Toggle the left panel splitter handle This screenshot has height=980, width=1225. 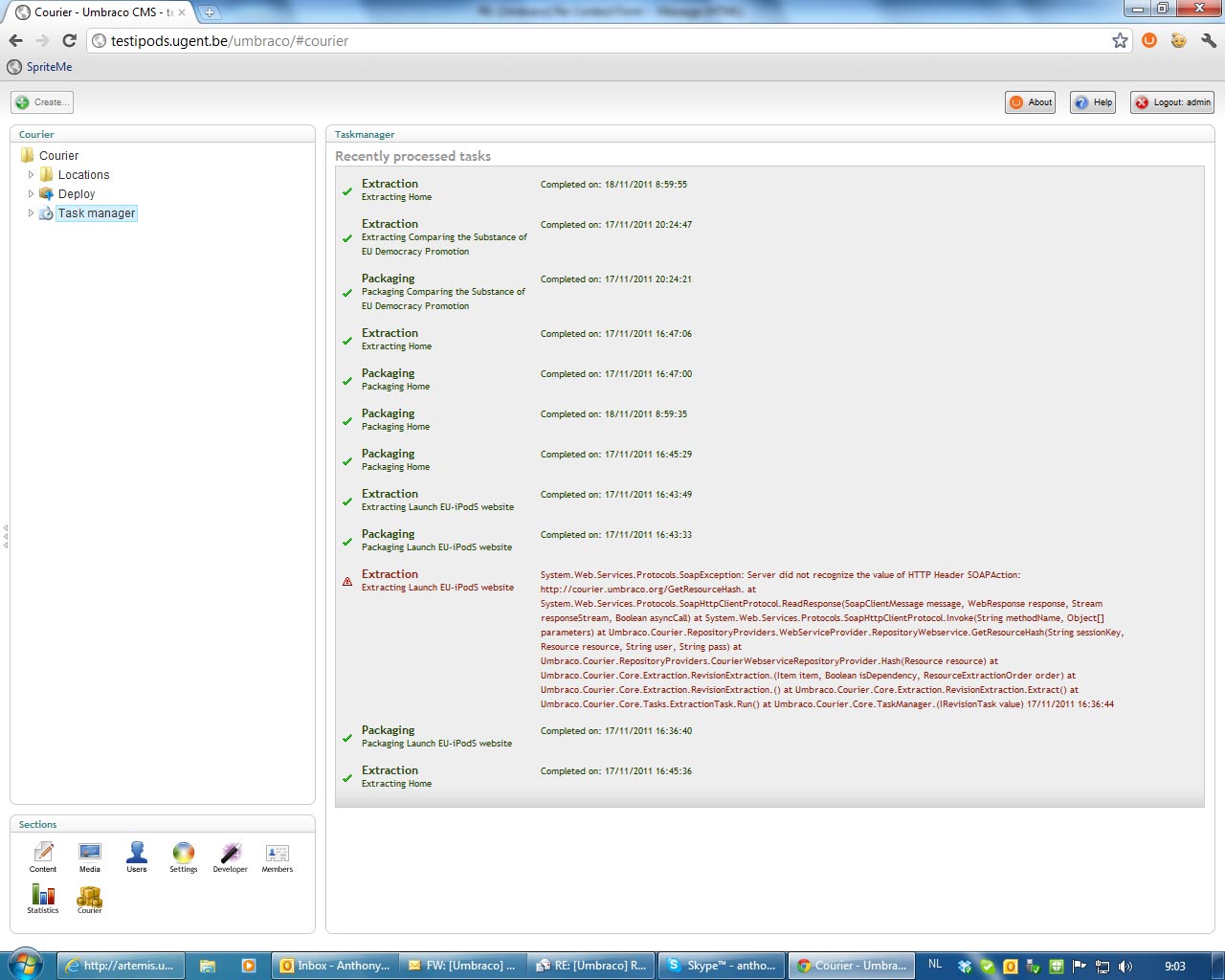(5, 536)
